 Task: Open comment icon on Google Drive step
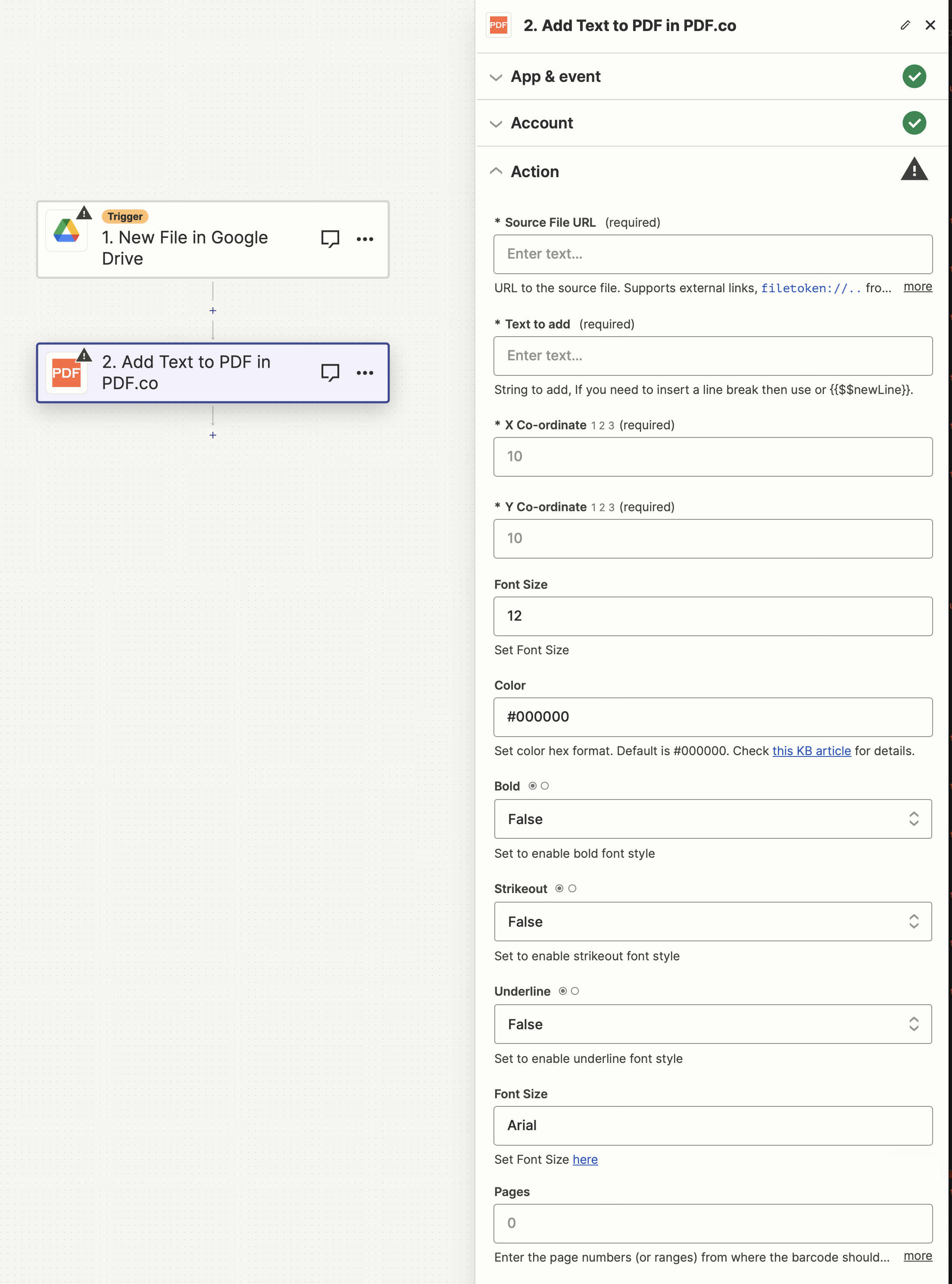tap(330, 239)
